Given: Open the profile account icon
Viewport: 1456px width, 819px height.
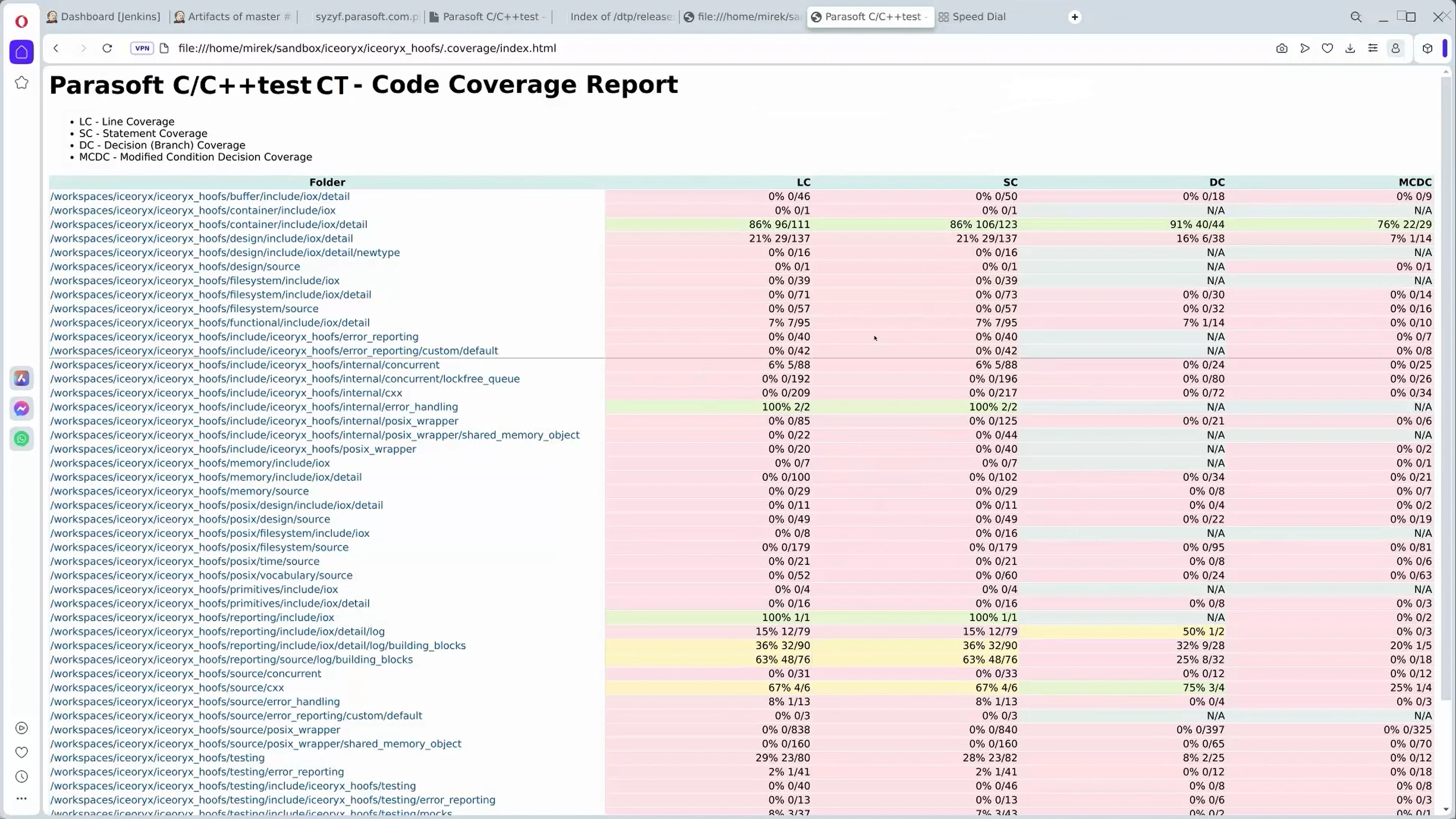Looking at the screenshot, I should (x=1395, y=48).
